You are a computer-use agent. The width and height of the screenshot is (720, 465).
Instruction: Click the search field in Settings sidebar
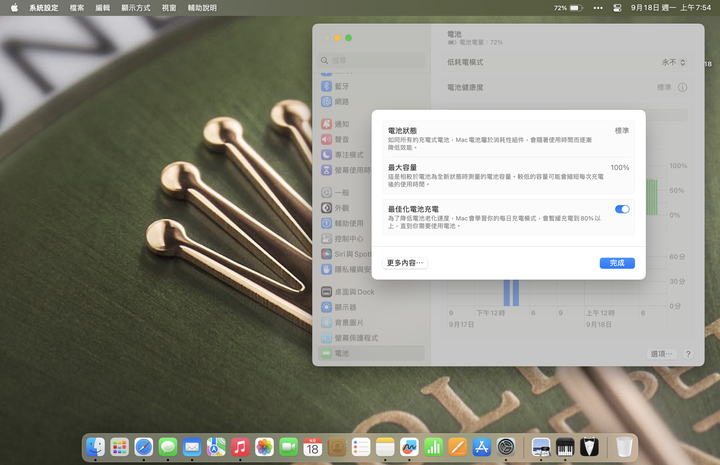click(371, 60)
